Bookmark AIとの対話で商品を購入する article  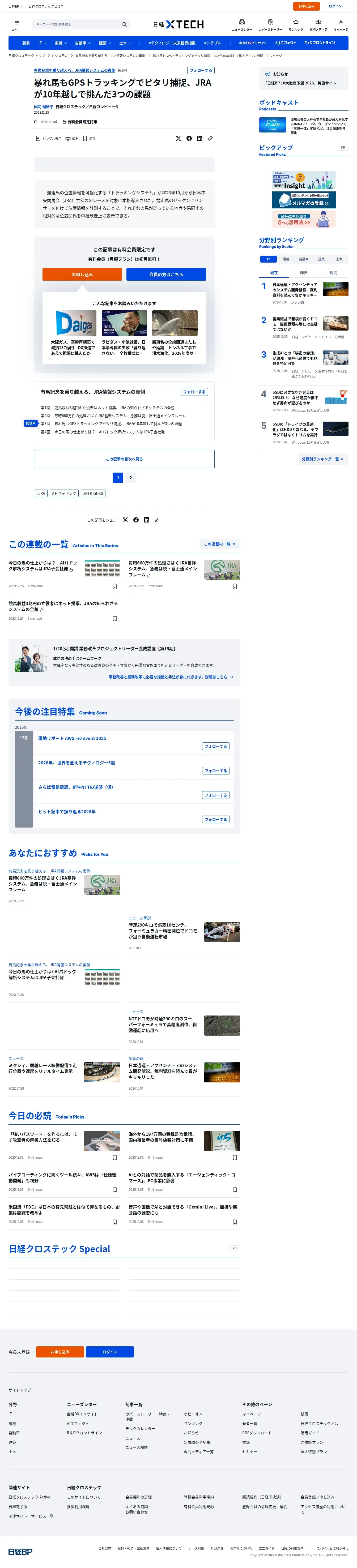click(235, 1189)
